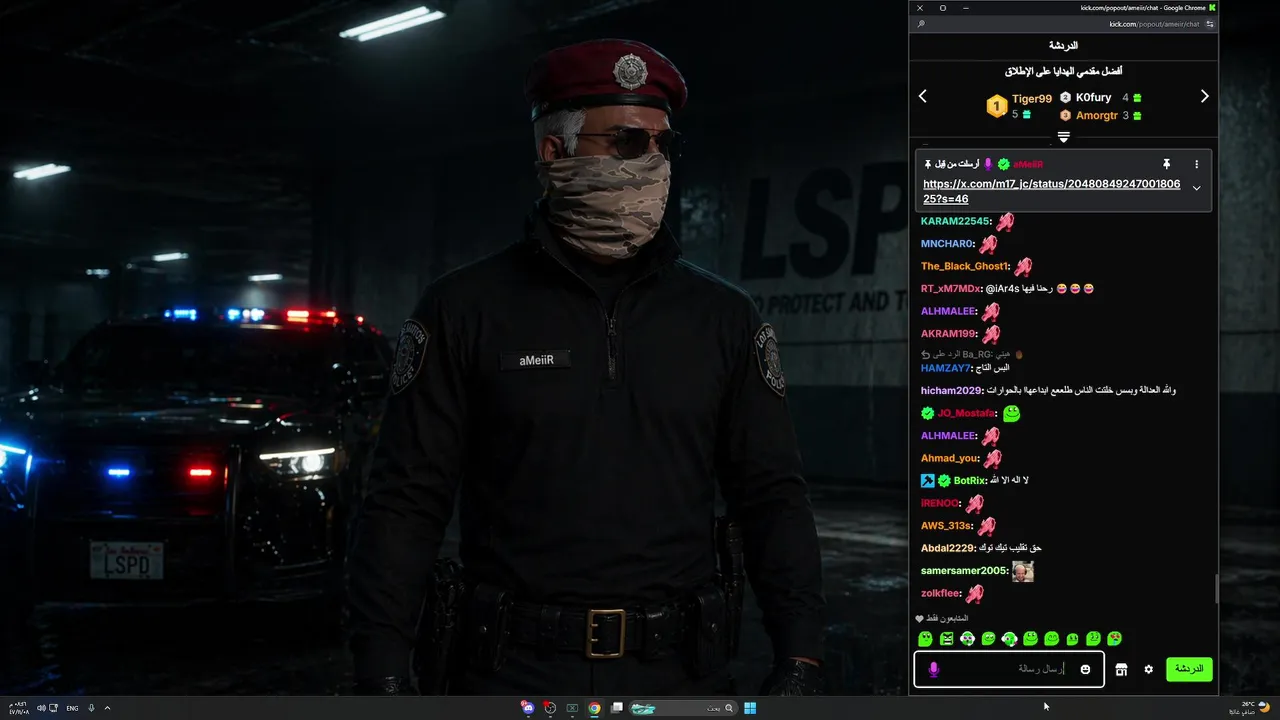Click username AWS_313s in chat
Viewport: 1280px width, 720px height.
[x=946, y=526]
